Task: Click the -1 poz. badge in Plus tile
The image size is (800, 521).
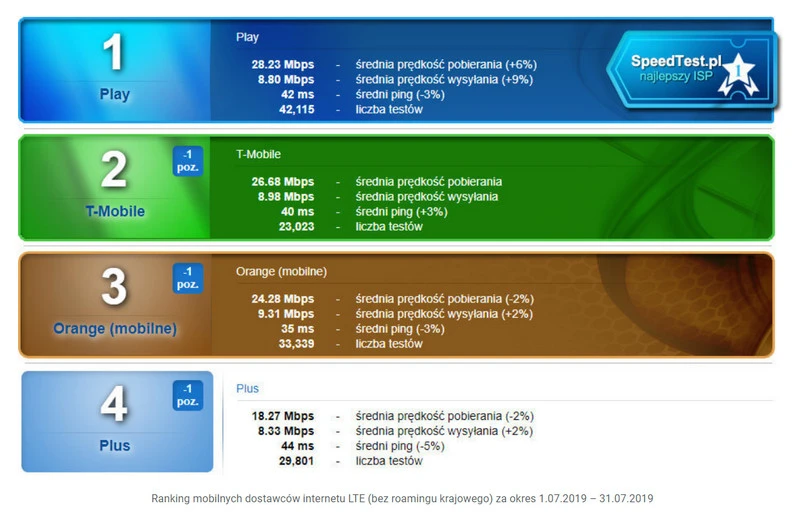Action: click(187, 395)
